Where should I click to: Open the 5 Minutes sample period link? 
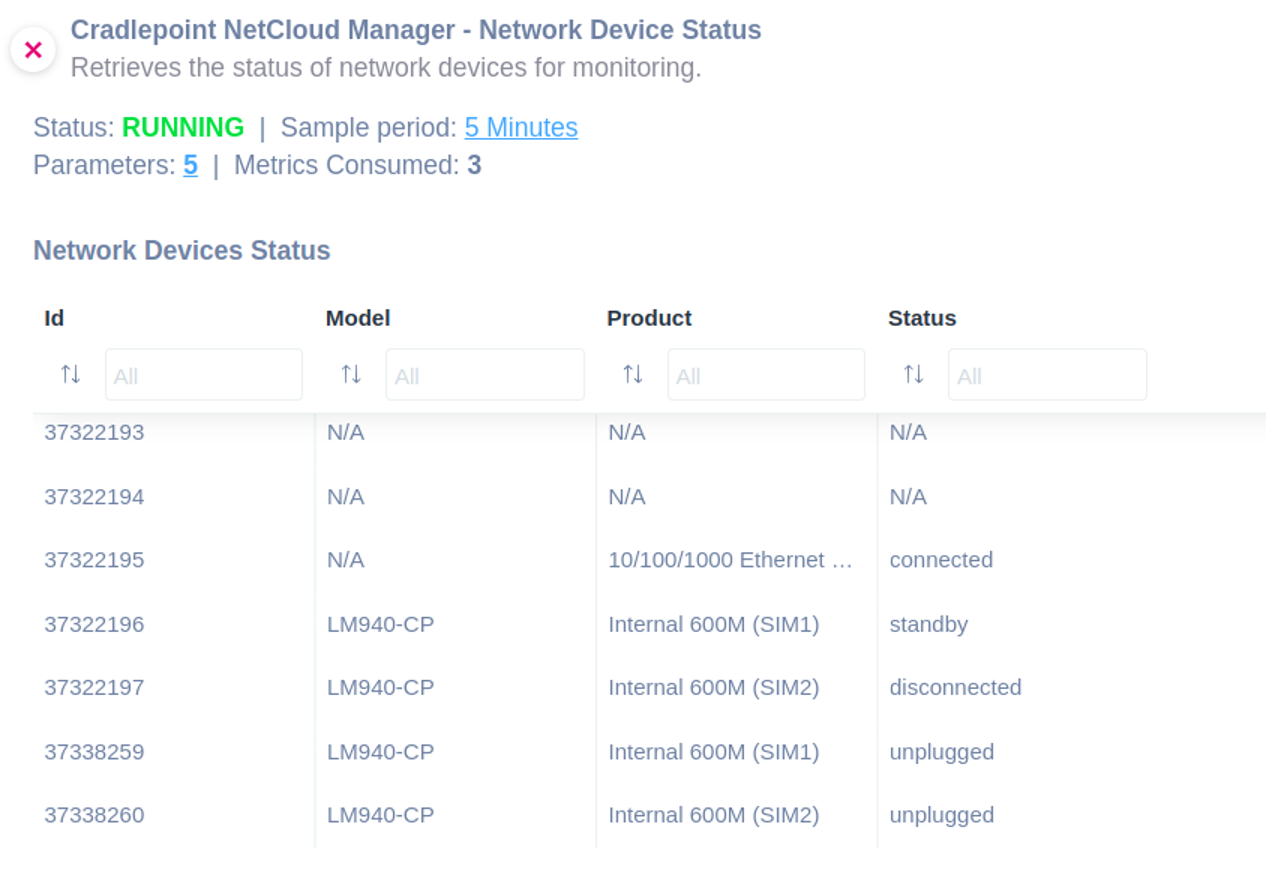(x=521, y=128)
